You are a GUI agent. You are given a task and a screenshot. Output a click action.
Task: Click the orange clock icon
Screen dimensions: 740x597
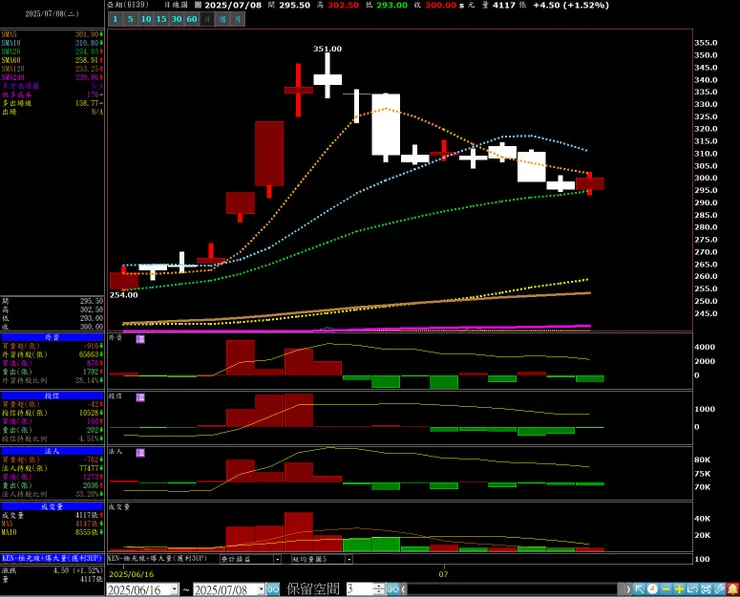pos(653,589)
